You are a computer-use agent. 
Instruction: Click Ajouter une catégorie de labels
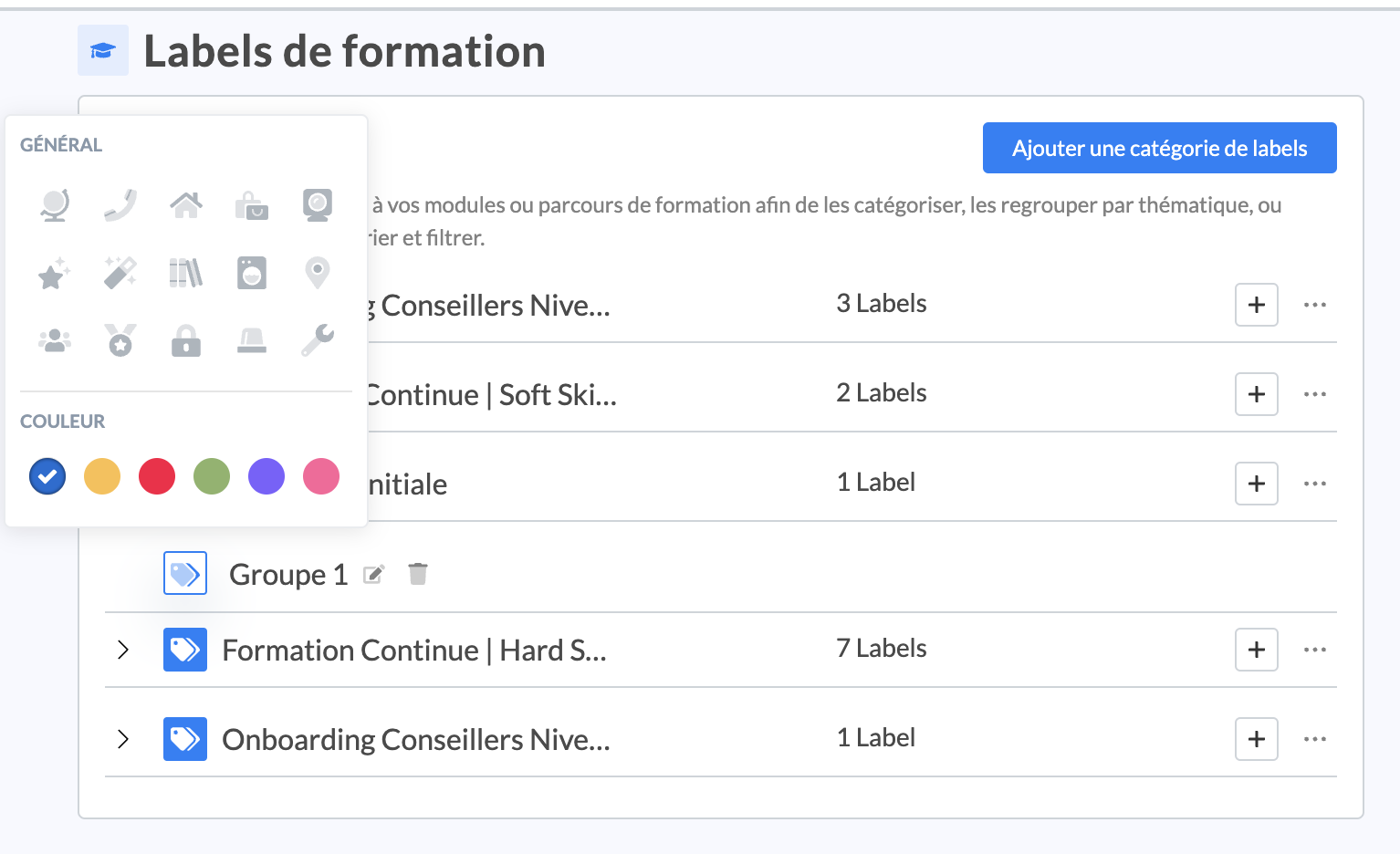(1159, 148)
